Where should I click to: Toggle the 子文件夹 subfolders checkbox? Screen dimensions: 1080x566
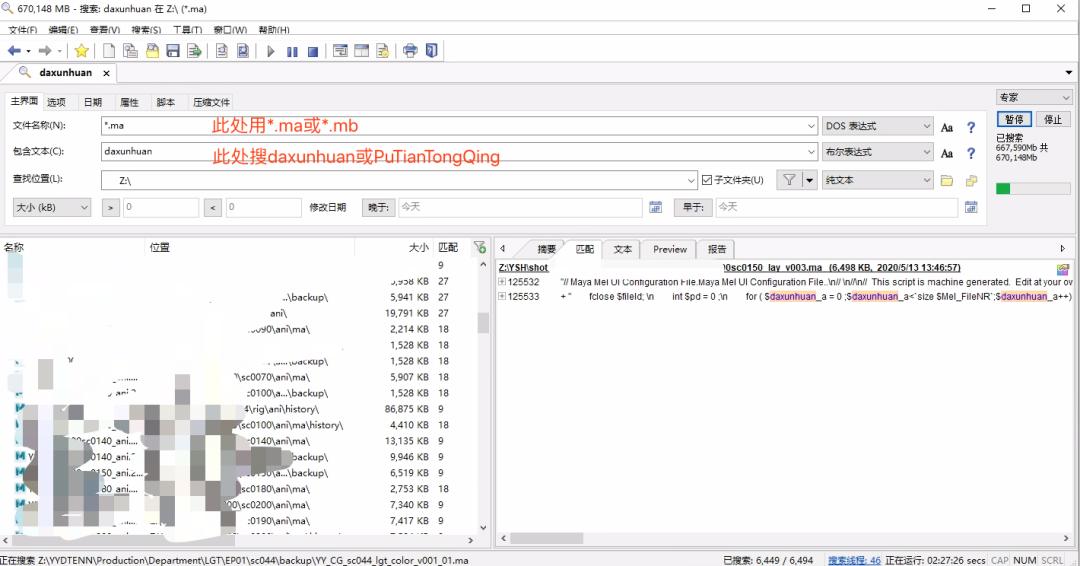click(707, 180)
